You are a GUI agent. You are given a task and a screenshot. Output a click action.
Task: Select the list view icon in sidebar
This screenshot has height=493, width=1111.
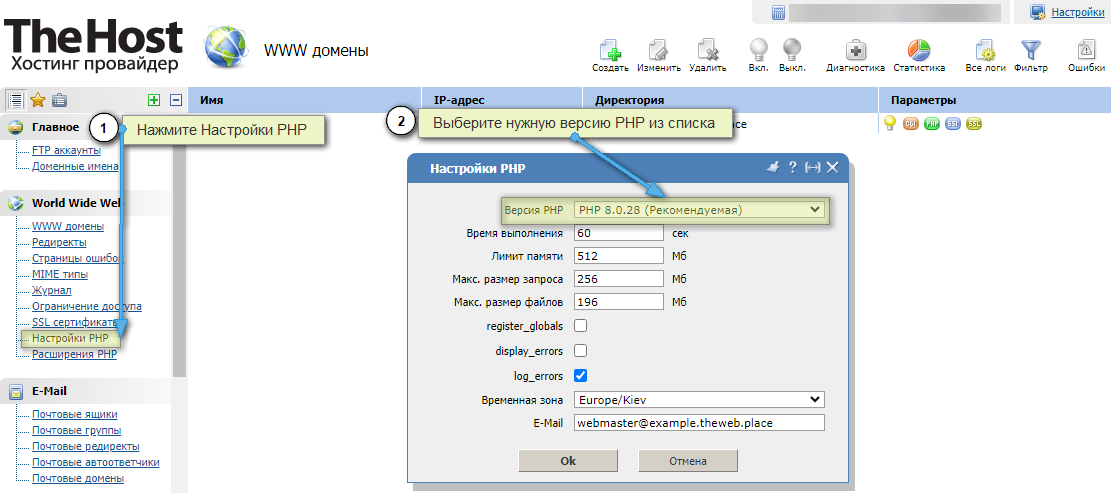point(14,99)
